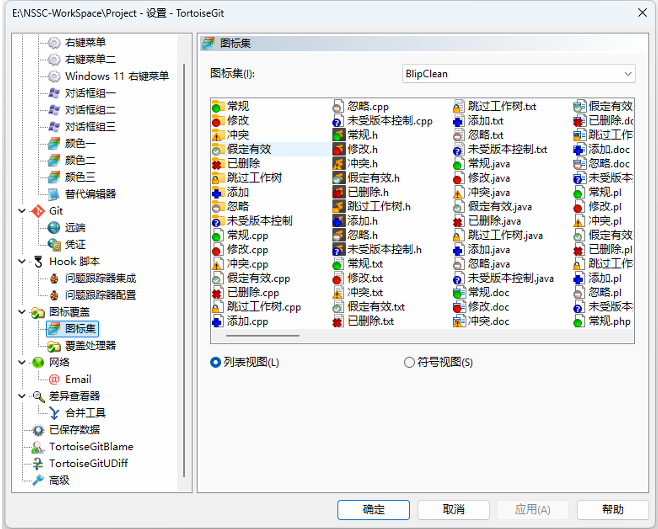Click the flag icon beside 对话框组三
This screenshot has height=529, width=658.
pyautogui.click(x=54, y=127)
